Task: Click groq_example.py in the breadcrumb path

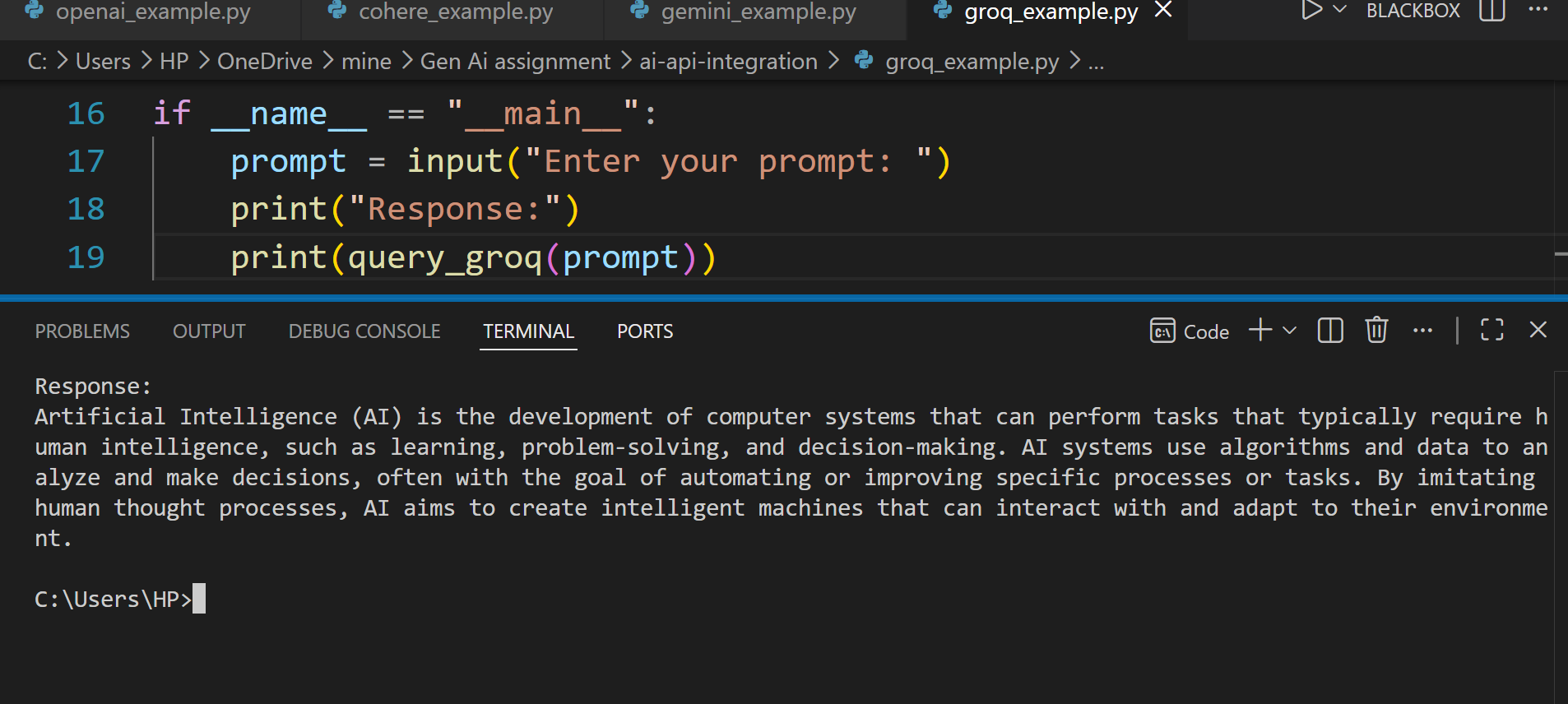Action: coord(972,62)
